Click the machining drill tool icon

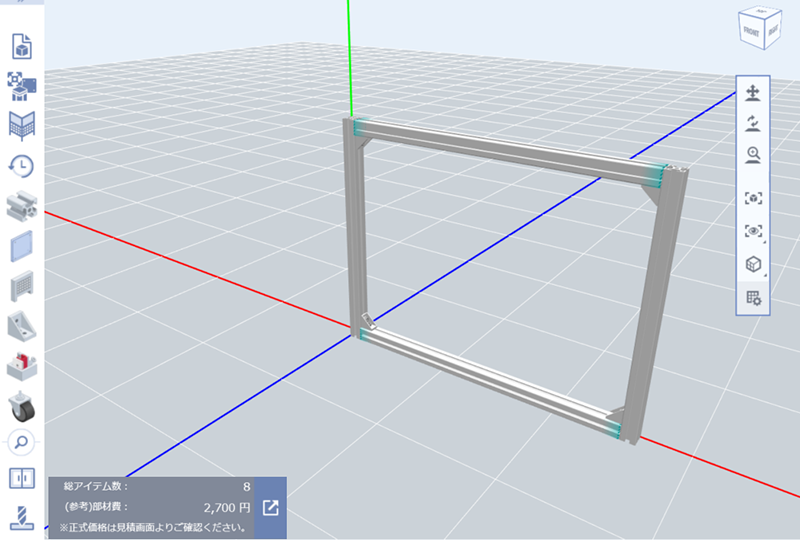pos(22,517)
